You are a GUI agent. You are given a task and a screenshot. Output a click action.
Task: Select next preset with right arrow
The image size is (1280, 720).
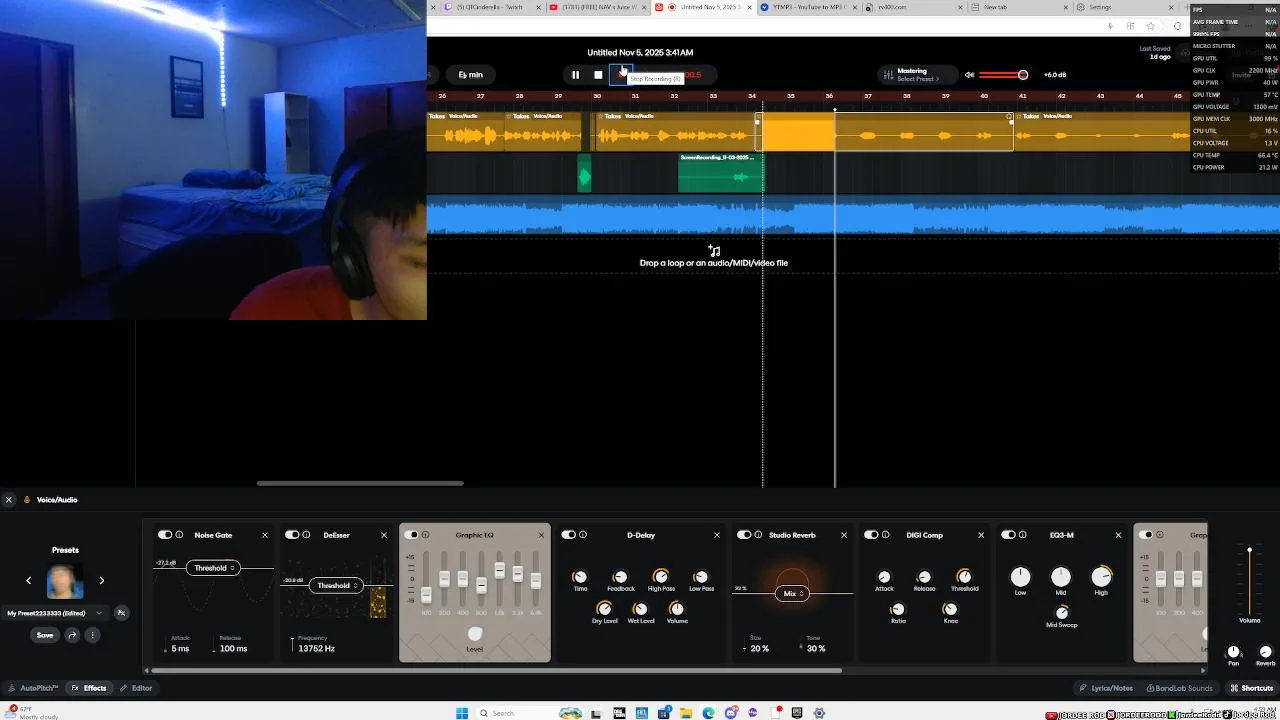(101, 580)
